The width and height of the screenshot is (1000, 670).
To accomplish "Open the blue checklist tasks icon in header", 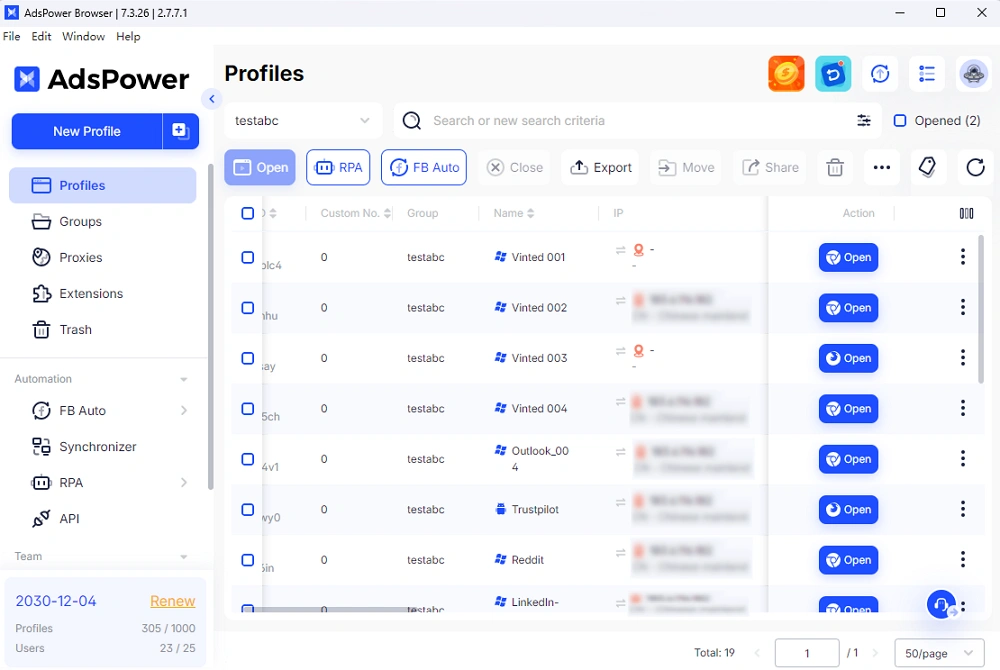I will [x=833, y=74].
